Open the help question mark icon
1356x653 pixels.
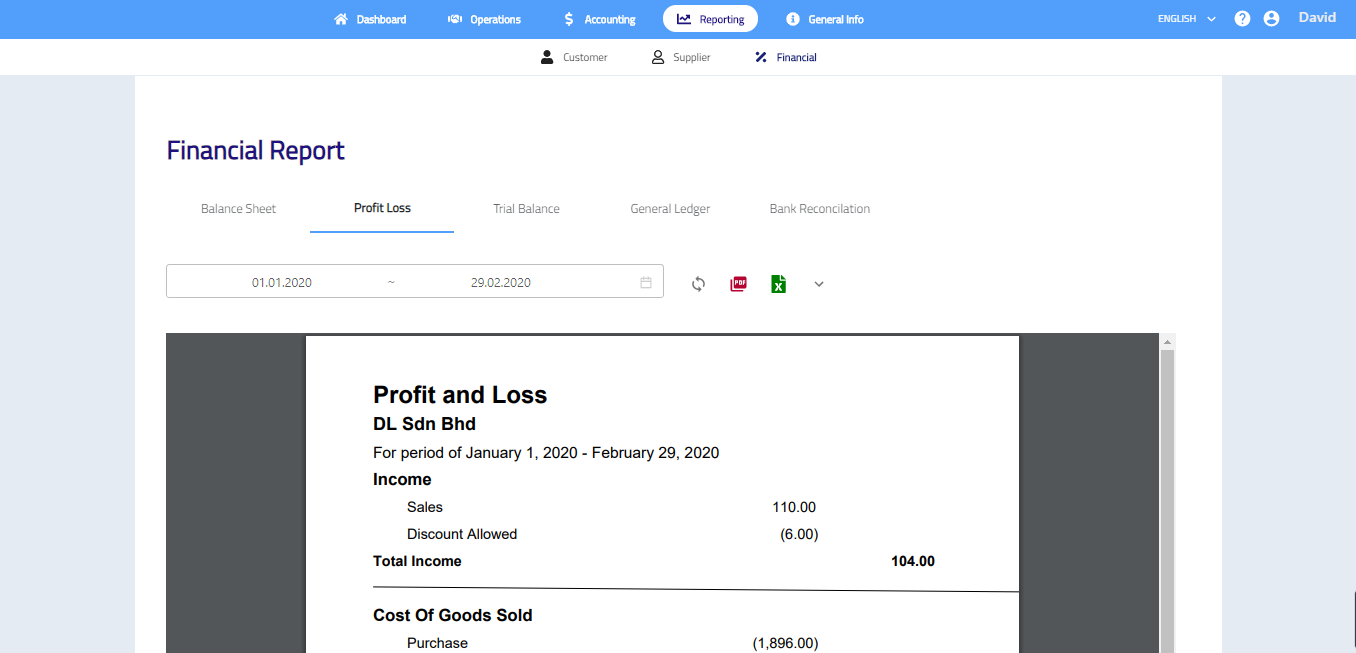coord(1242,19)
